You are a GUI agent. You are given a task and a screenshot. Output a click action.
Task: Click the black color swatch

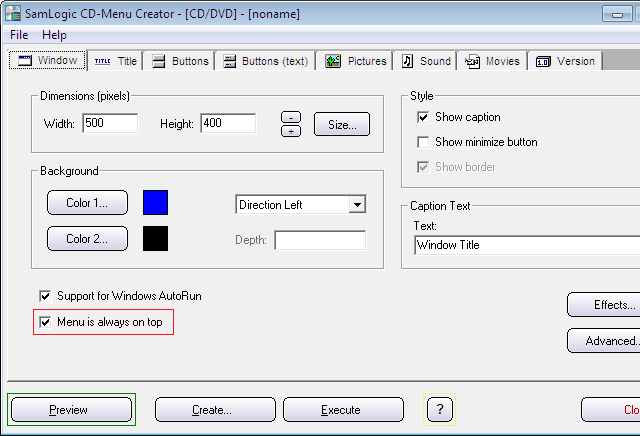tap(156, 238)
